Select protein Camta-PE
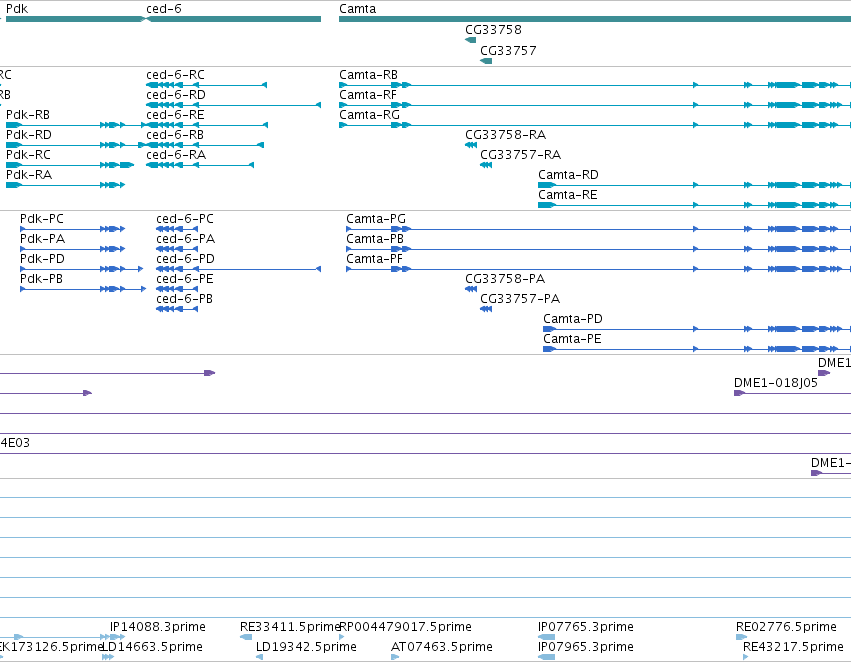Viewport: 851px width, 662px height. [x=697, y=349]
